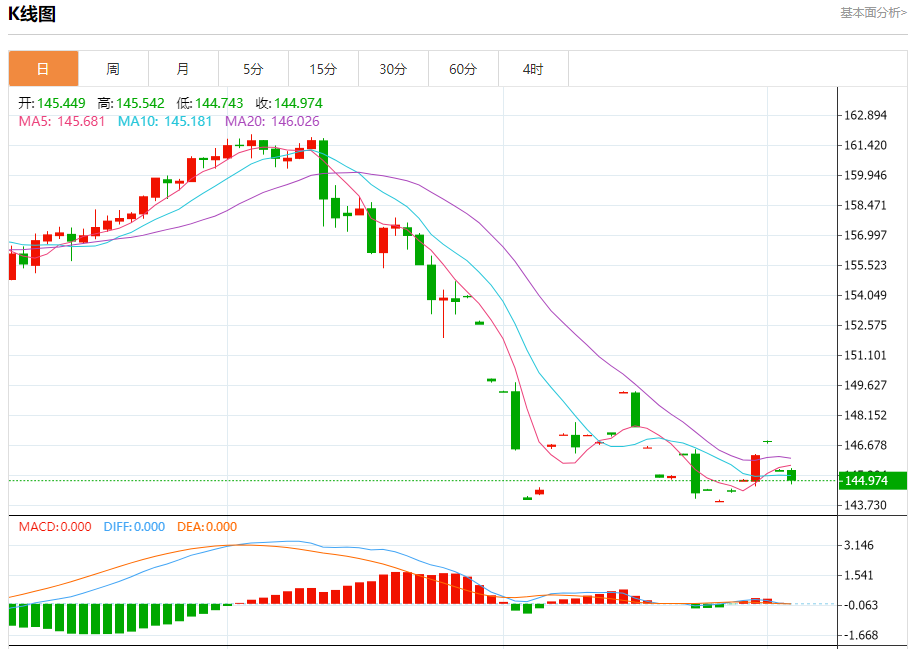The image size is (914, 649).
Task: Click the 155.523 price axis label
Action: pos(866,265)
